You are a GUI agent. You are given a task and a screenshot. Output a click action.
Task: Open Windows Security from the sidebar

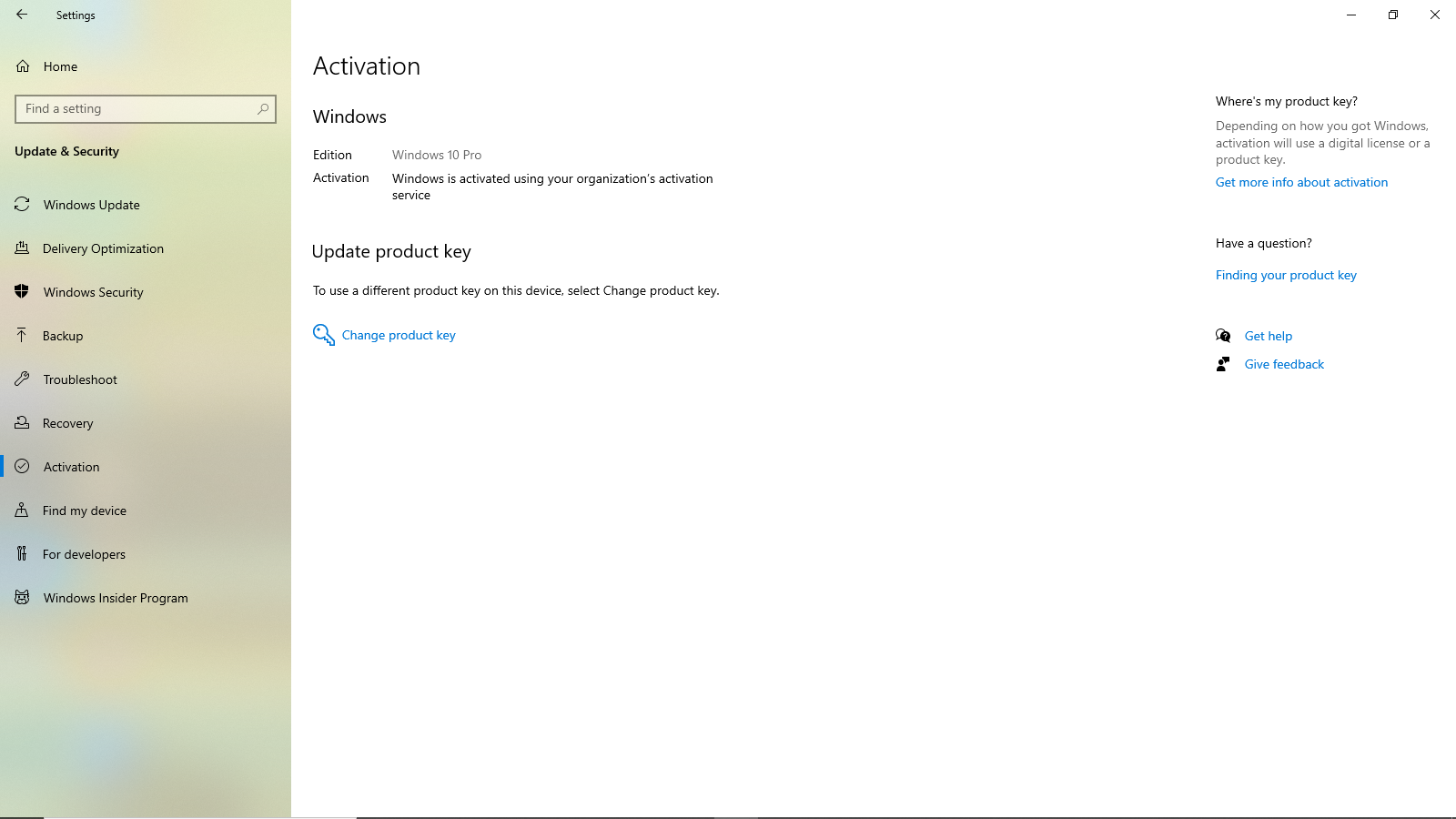tap(146, 292)
